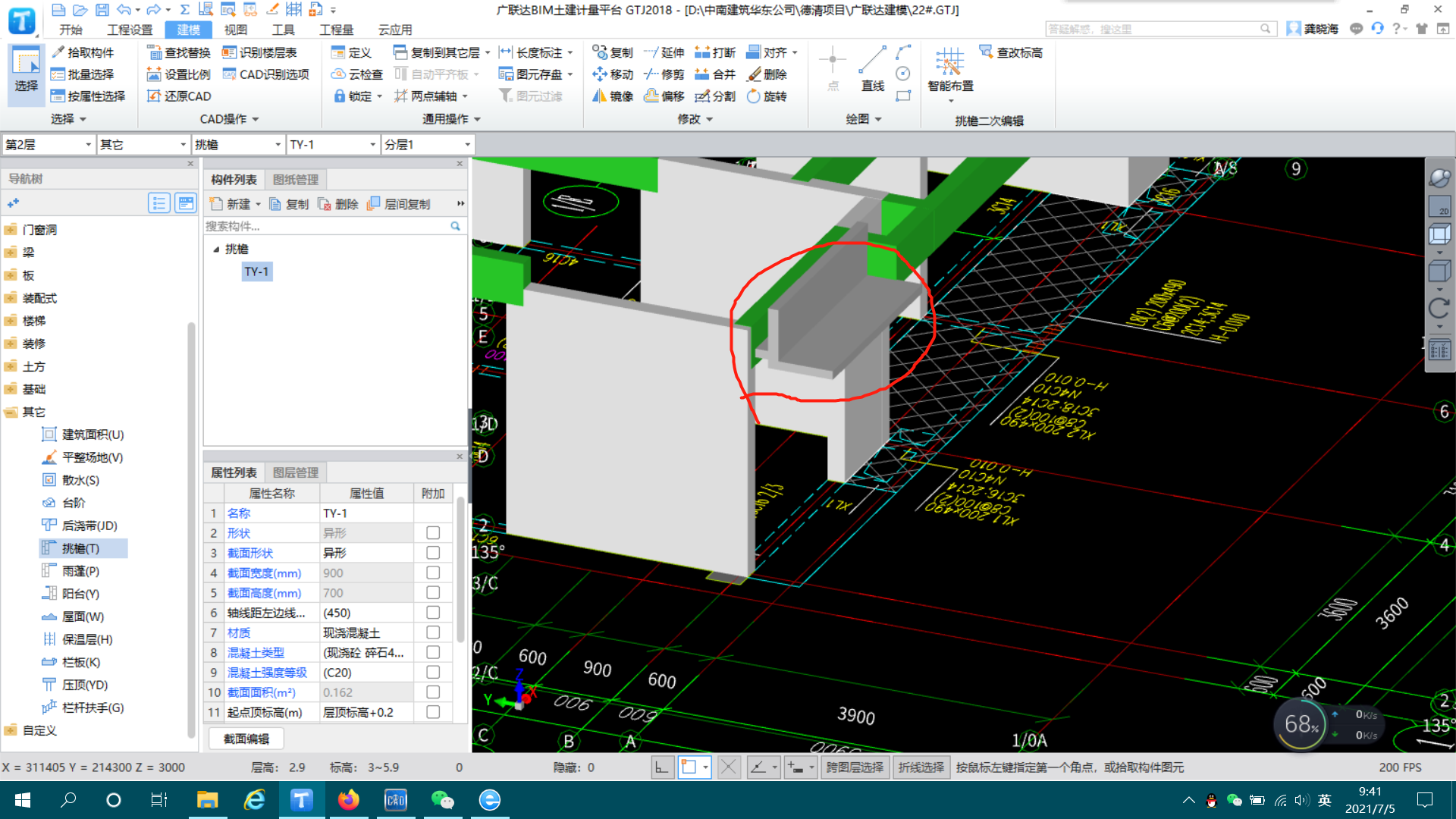Viewport: 1456px width, 819px height.
Task: Switch to the 工程量 ribbon tab
Action: coord(337,30)
